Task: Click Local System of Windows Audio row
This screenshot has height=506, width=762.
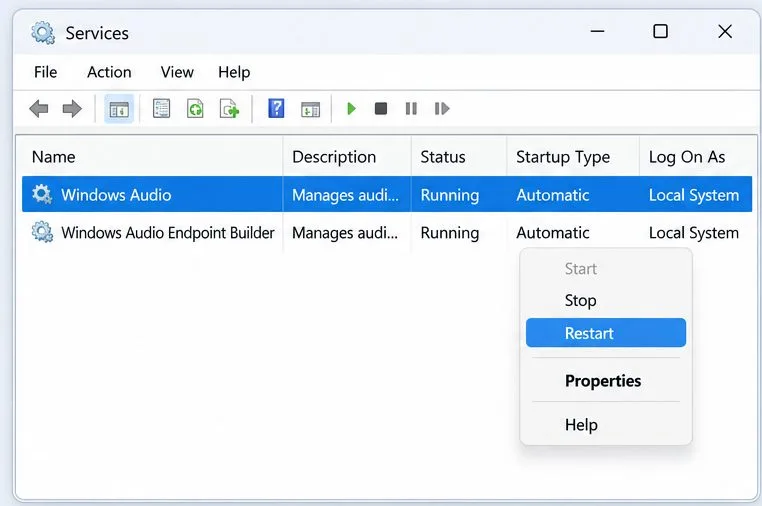Action: pyautogui.click(x=693, y=195)
